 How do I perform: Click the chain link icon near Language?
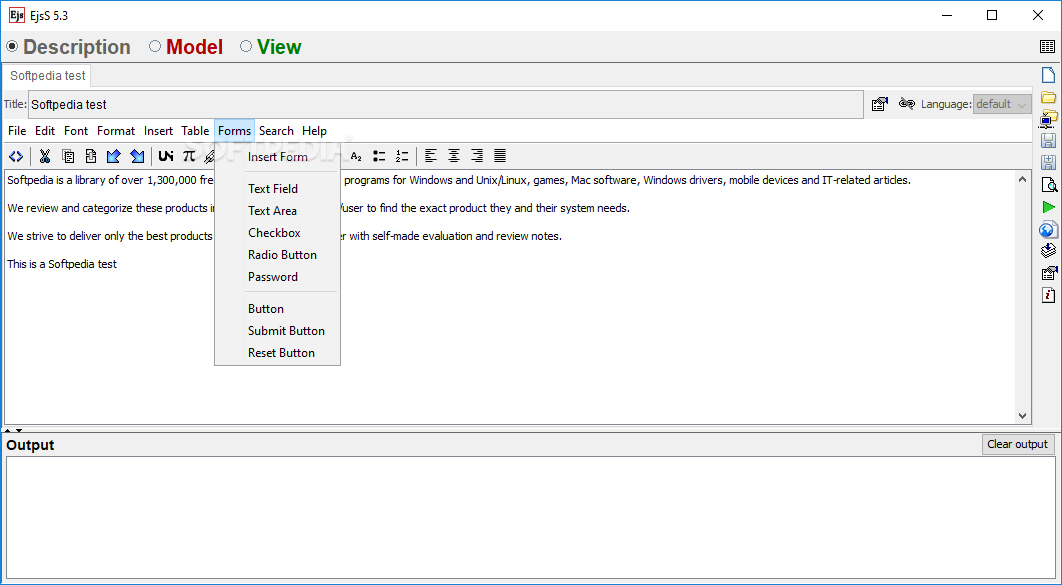click(x=906, y=104)
